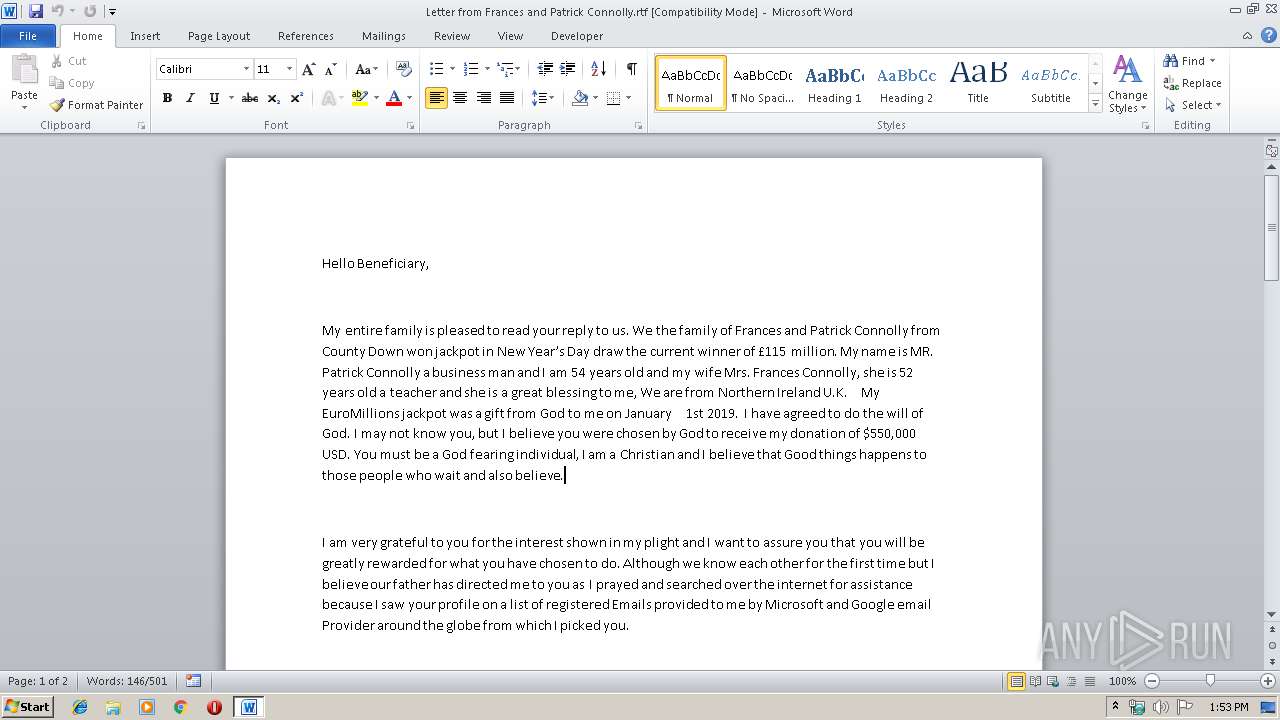The image size is (1280, 720).
Task: Click the Save icon in Quick Access Toolbar
Action: coord(36,11)
